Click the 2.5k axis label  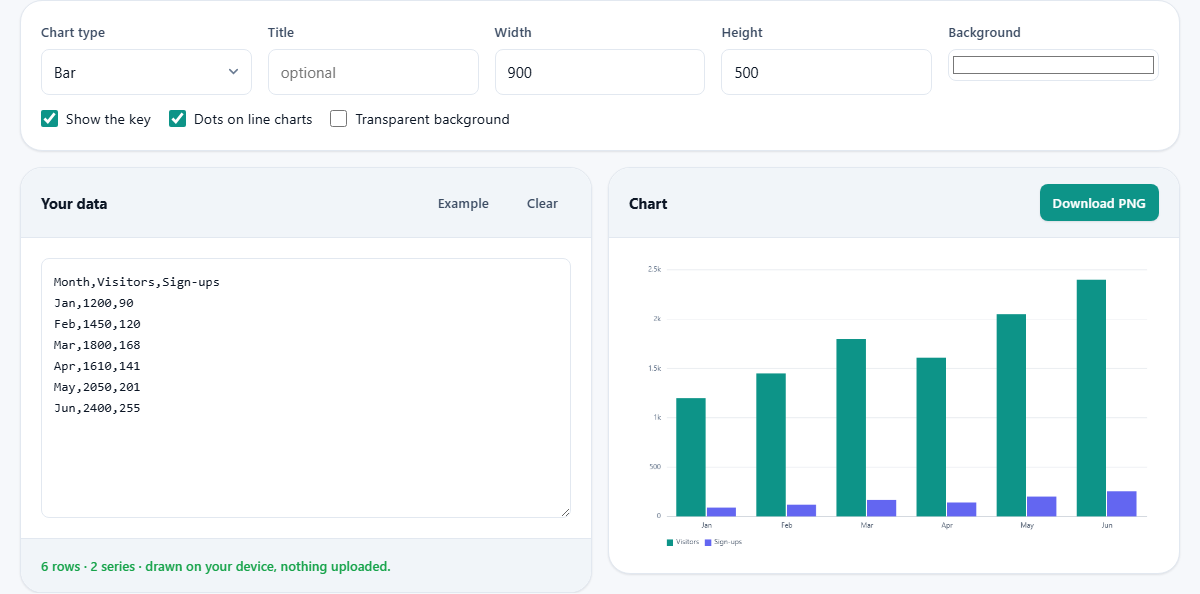[x=655, y=269]
